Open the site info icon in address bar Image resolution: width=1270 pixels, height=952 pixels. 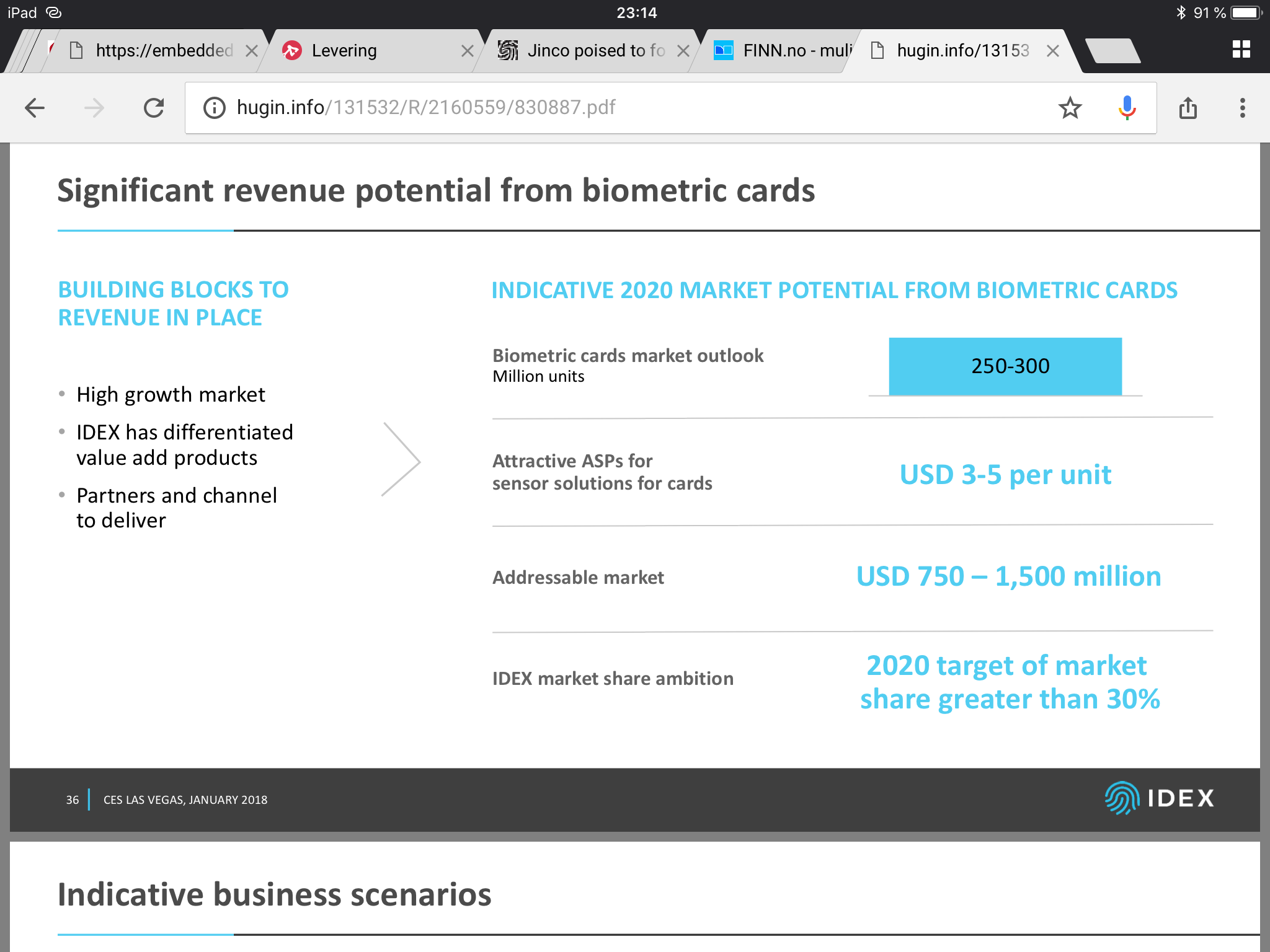point(215,108)
